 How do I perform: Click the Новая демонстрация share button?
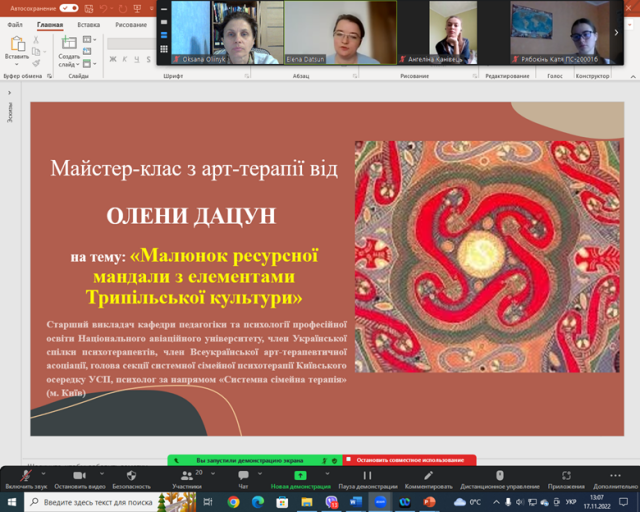pyautogui.click(x=300, y=479)
